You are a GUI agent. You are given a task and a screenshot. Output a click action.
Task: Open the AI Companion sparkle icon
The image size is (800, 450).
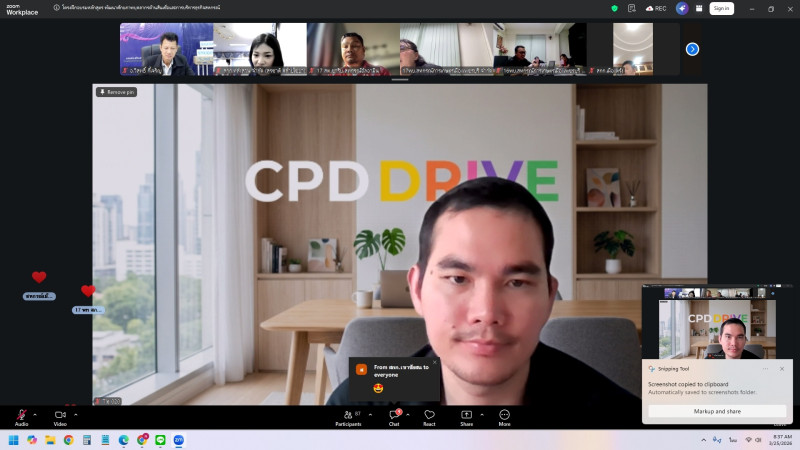point(682,8)
